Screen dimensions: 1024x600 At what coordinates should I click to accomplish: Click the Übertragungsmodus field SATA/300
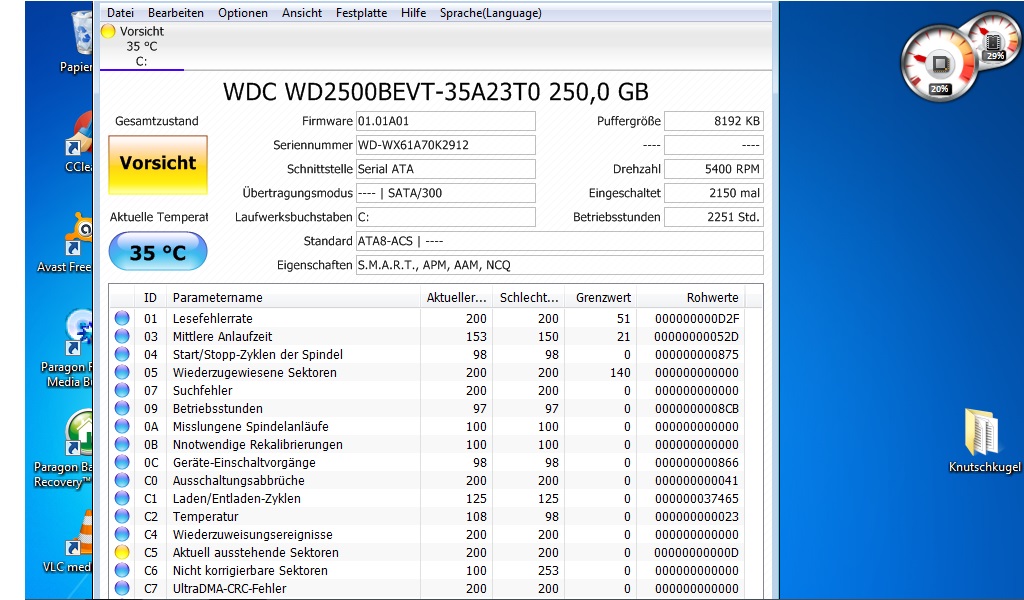coord(445,193)
